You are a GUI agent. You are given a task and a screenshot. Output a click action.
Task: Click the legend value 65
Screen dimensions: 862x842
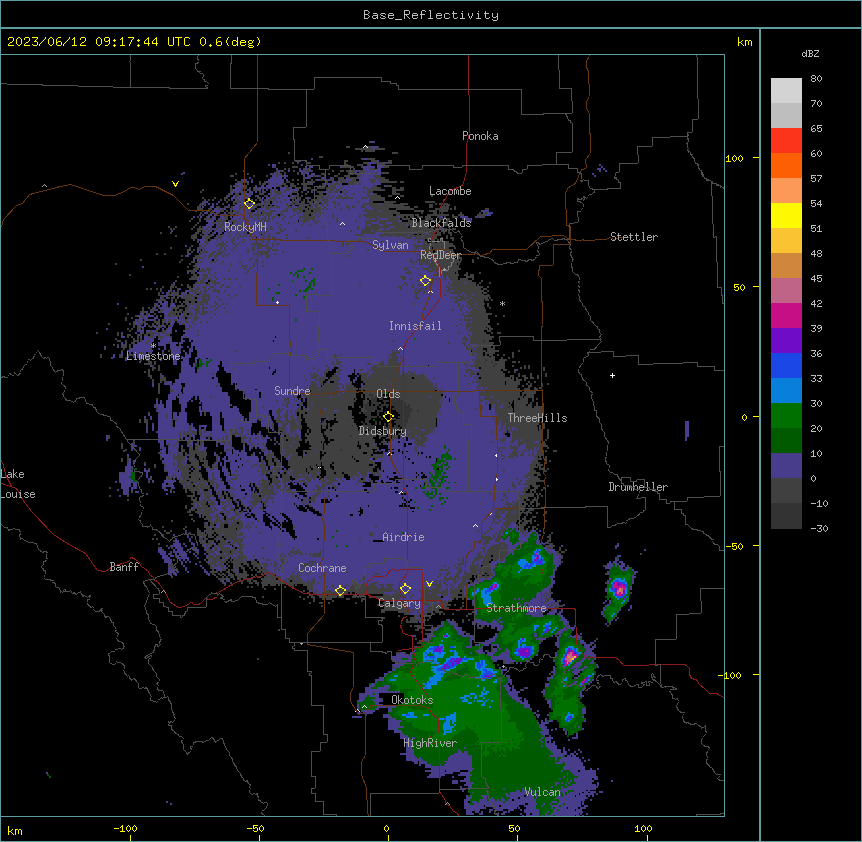tap(816, 129)
